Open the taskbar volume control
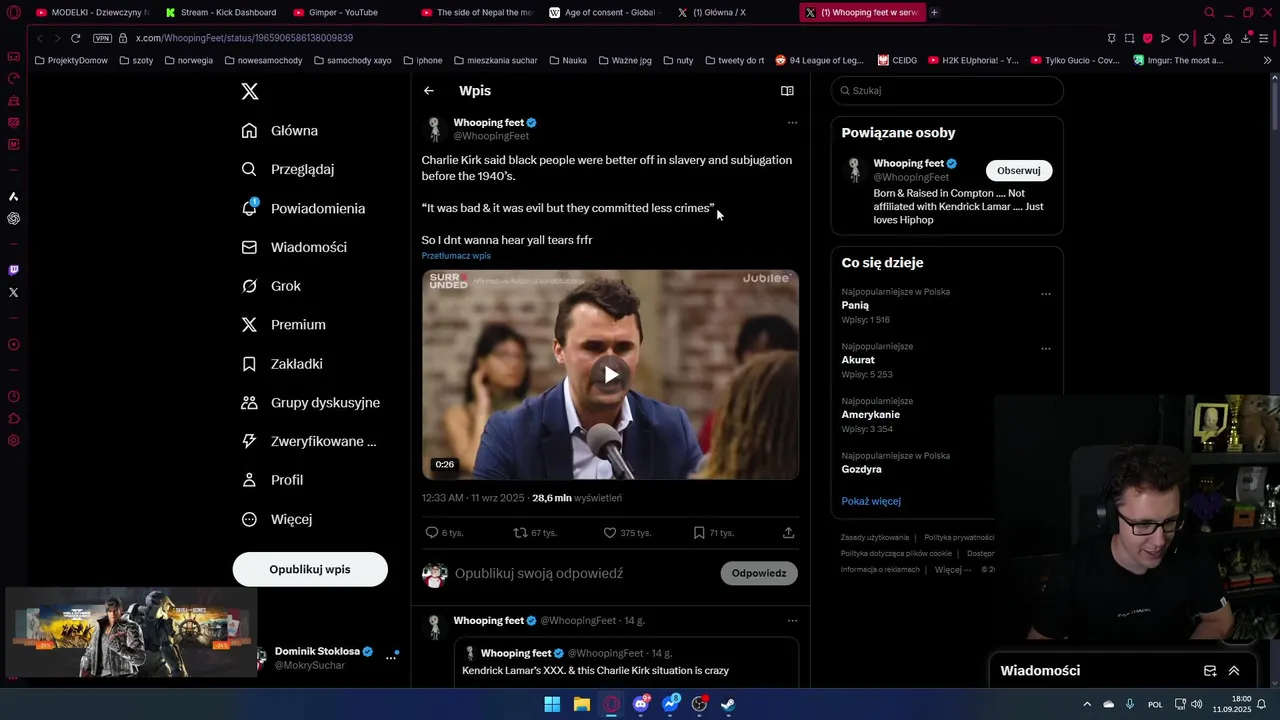1280x720 pixels. coord(1197,705)
